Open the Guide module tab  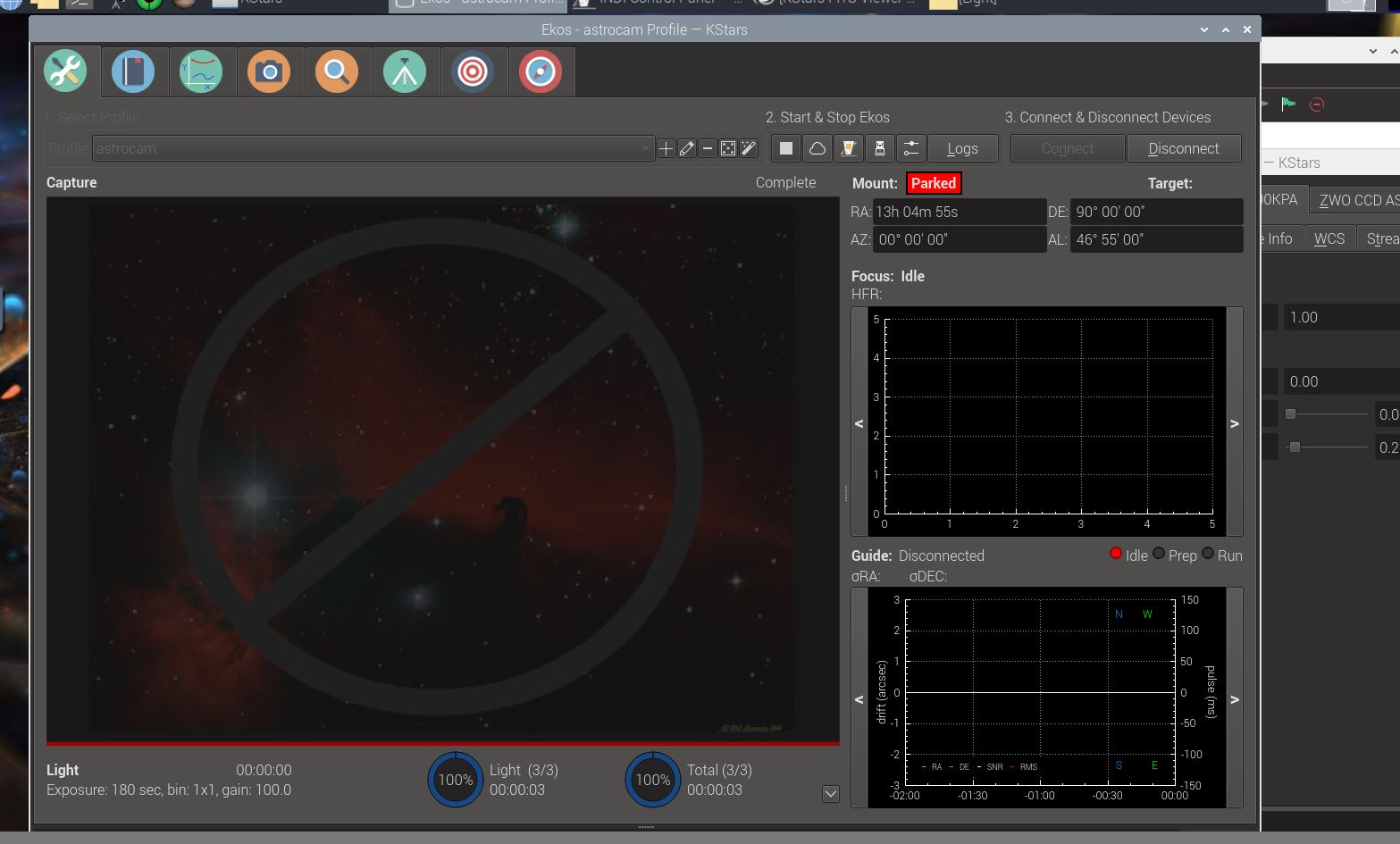[541, 71]
